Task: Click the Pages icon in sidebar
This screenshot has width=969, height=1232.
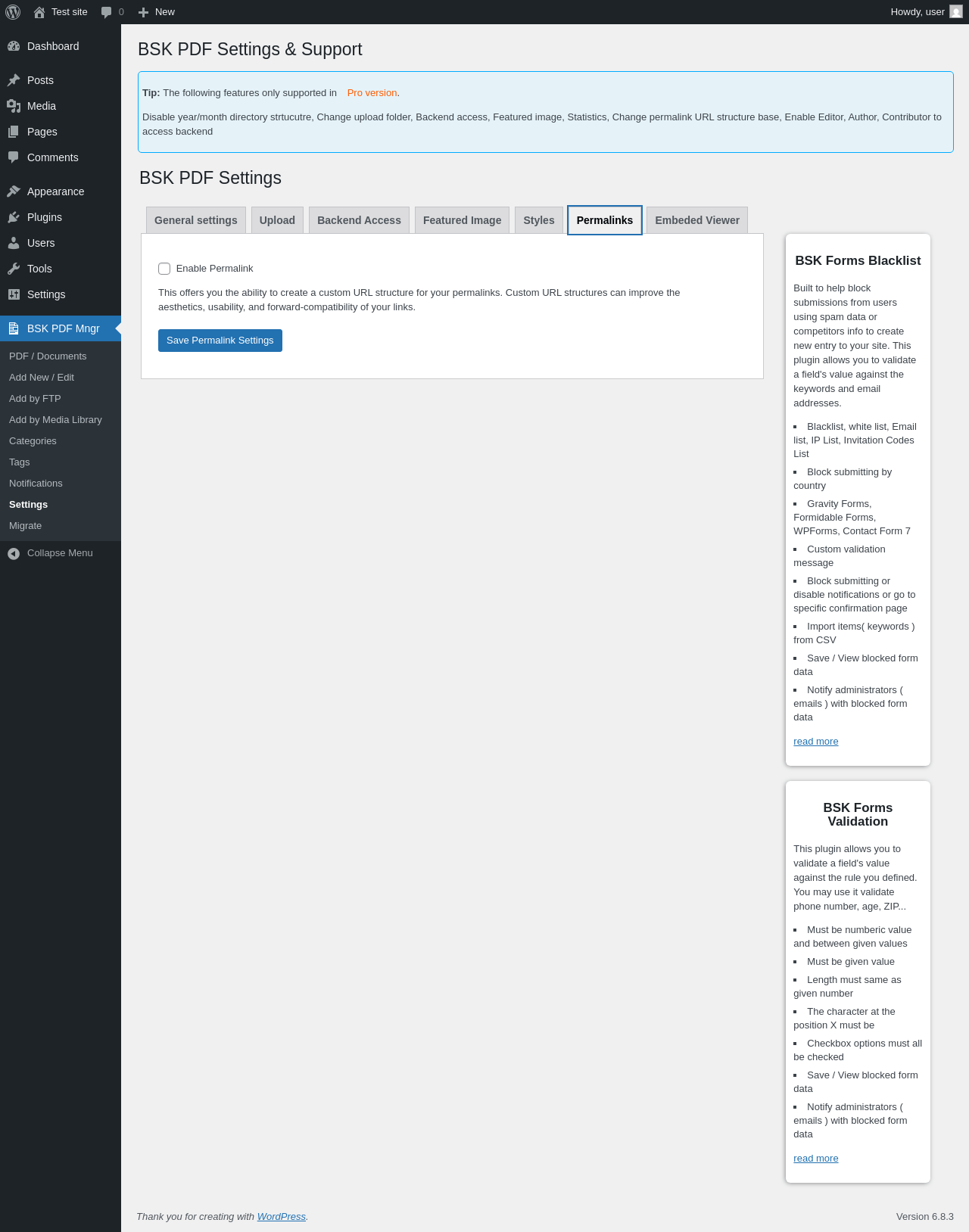Action: tap(14, 132)
